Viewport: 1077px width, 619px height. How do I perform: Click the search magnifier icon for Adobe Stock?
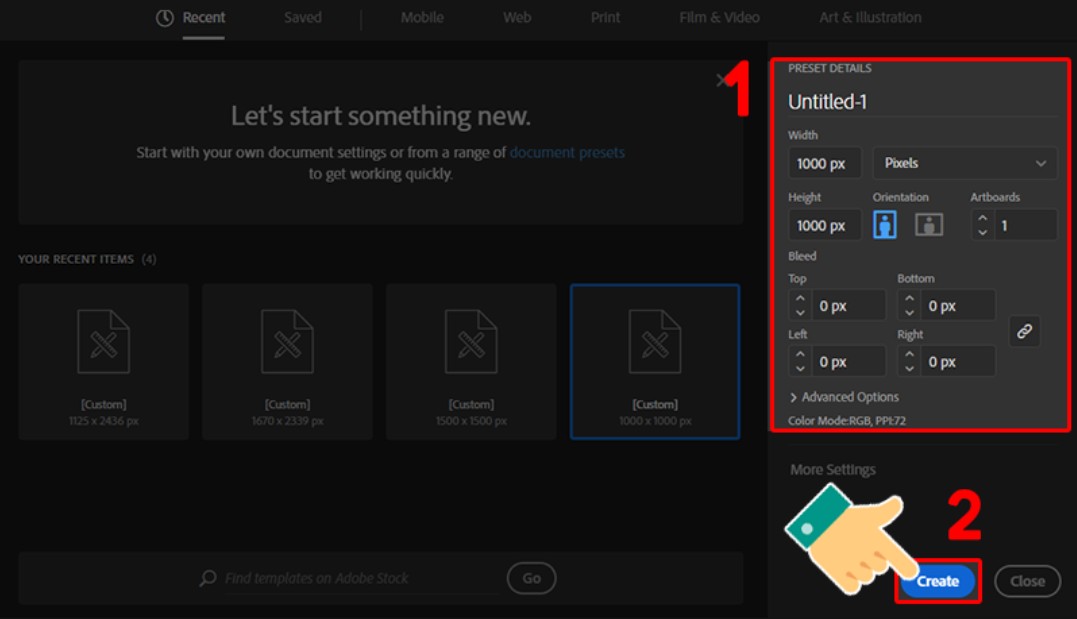coord(208,578)
